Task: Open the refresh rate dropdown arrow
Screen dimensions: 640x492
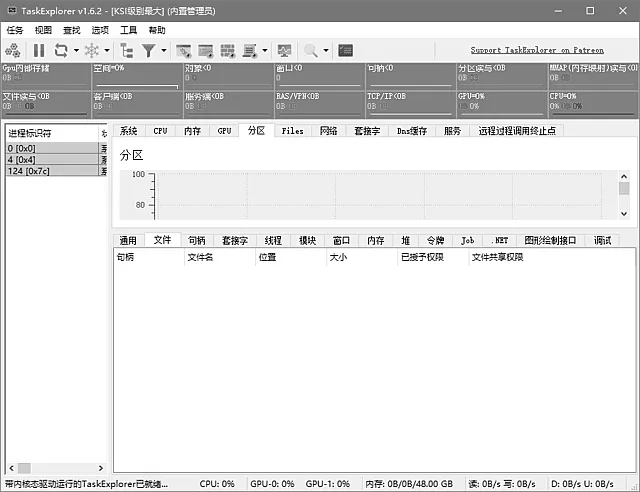Action: pos(76,51)
